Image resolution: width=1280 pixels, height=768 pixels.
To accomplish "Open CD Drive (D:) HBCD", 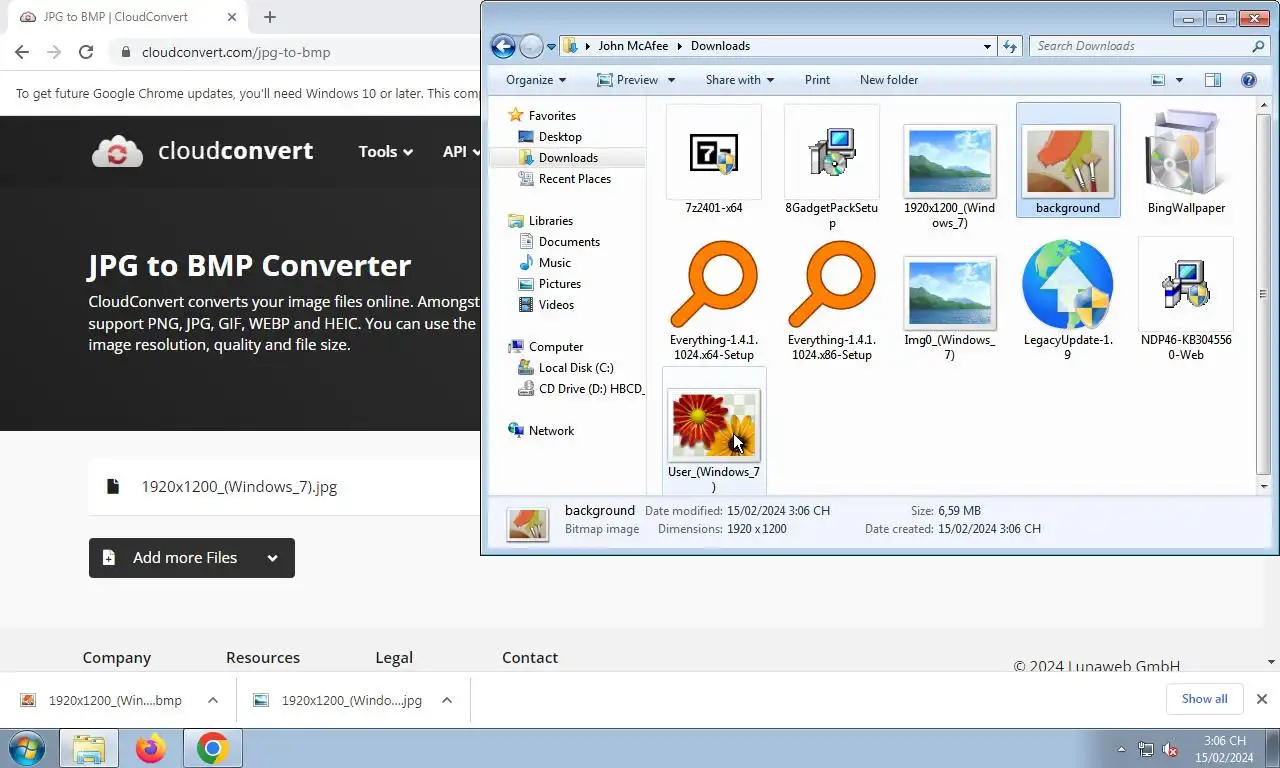I will (x=591, y=389).
